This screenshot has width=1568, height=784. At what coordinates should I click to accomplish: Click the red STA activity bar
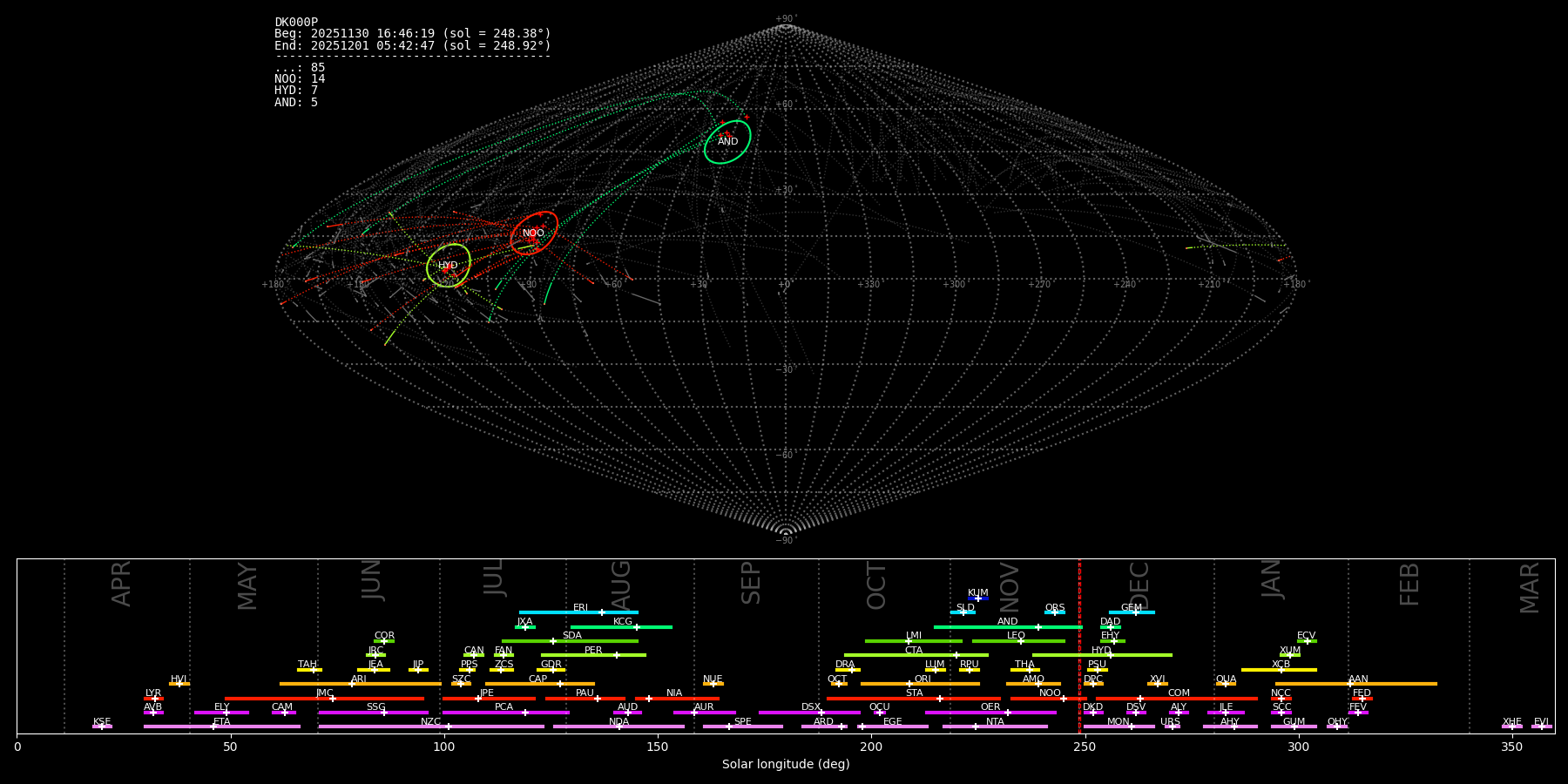click(914, 699)
